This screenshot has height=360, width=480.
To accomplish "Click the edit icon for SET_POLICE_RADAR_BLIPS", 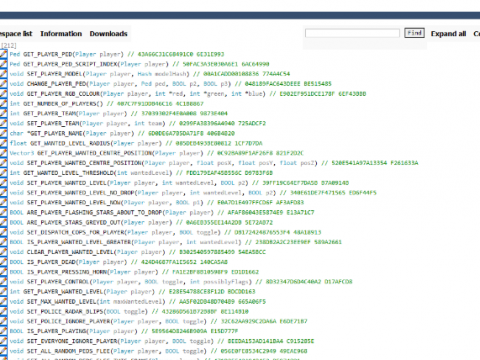I will (3, 311).
